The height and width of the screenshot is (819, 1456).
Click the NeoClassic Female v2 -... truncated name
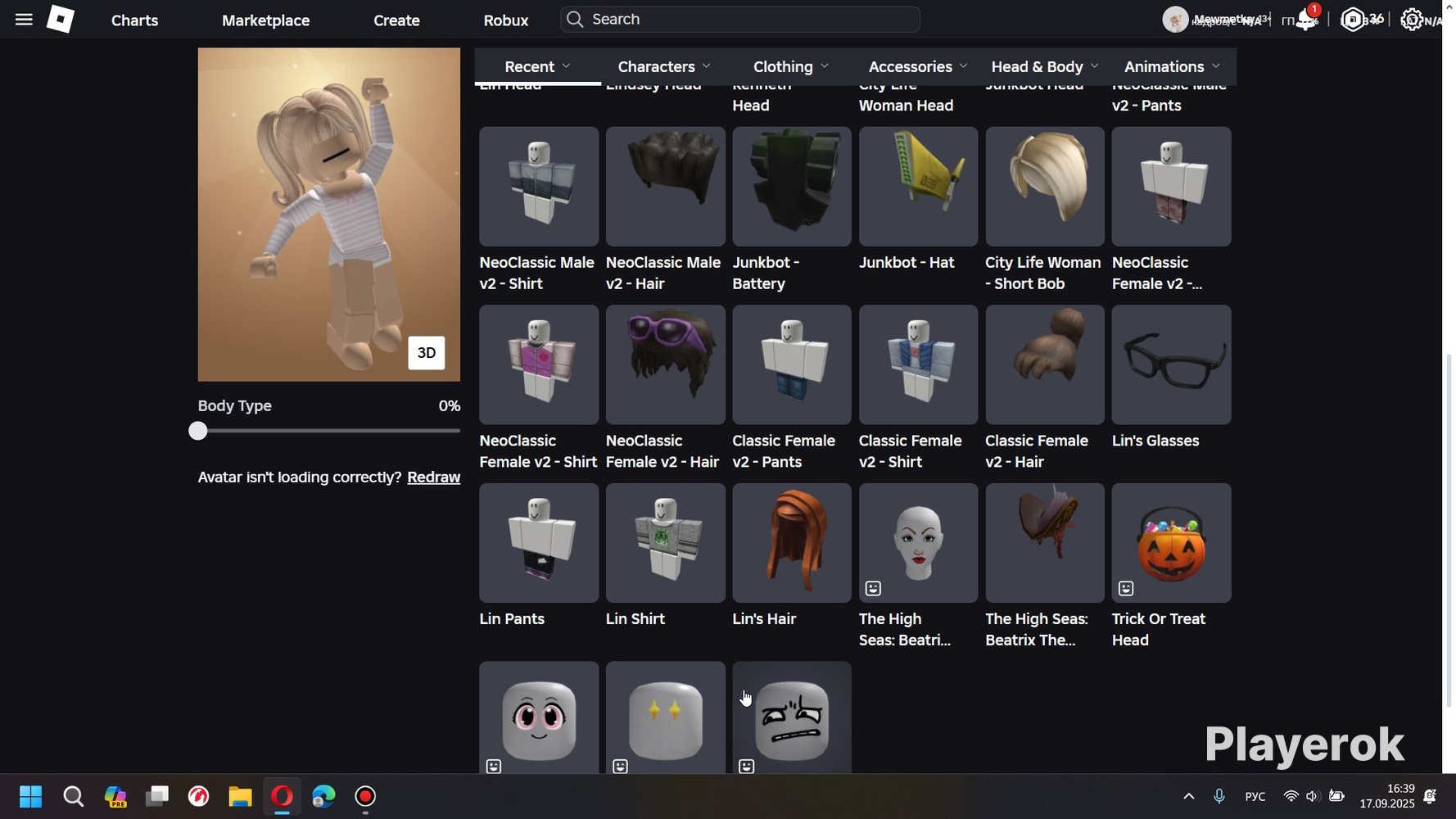point(1157,274)
